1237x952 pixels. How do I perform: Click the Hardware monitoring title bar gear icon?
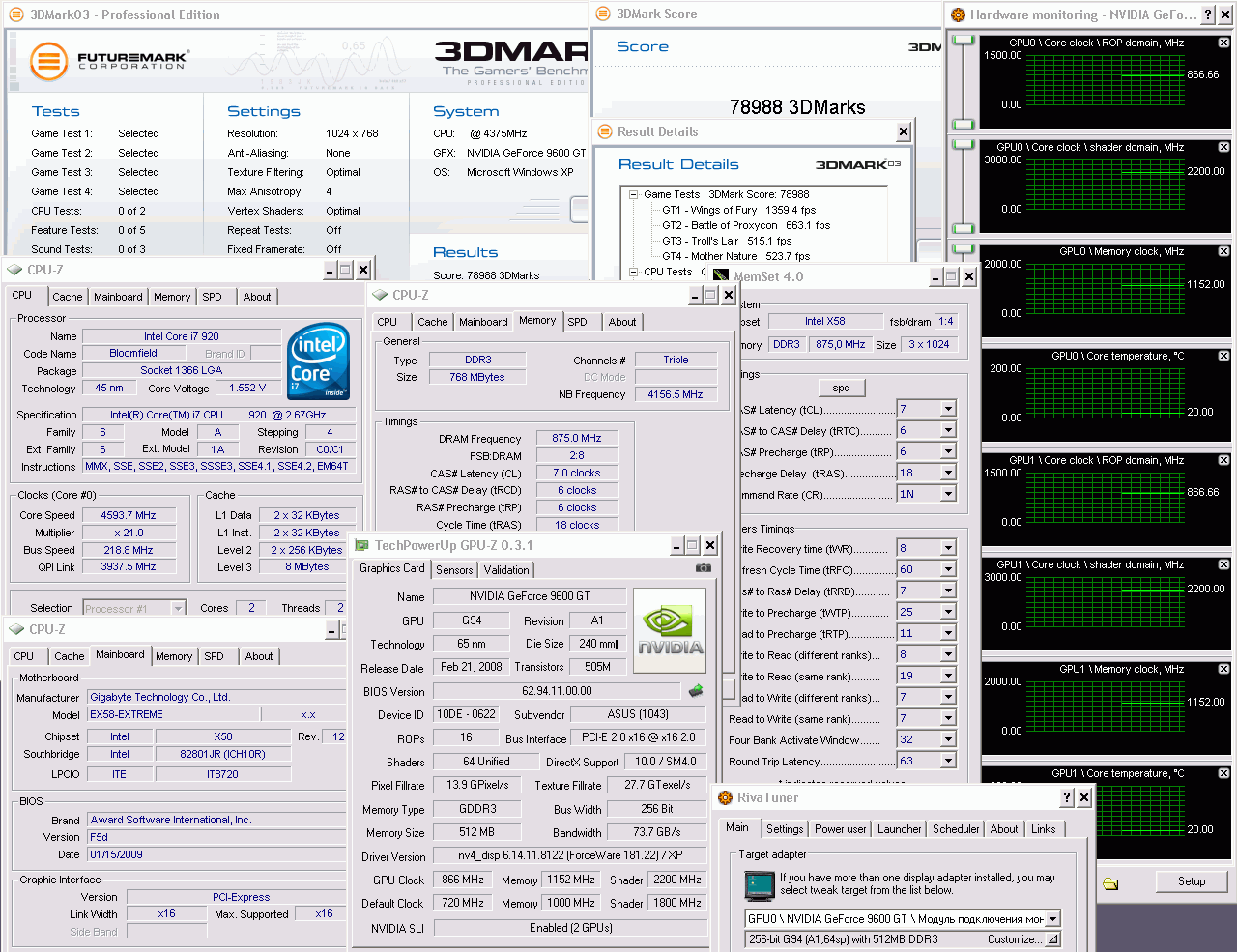(x=958, y=14)
